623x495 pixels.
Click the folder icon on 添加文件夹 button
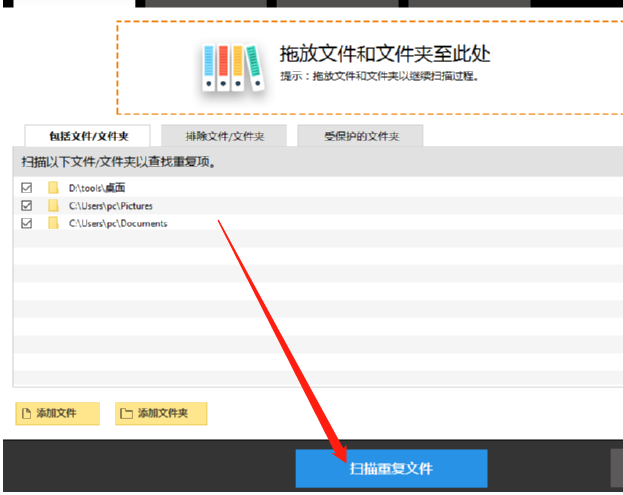[x=126, y=413]
